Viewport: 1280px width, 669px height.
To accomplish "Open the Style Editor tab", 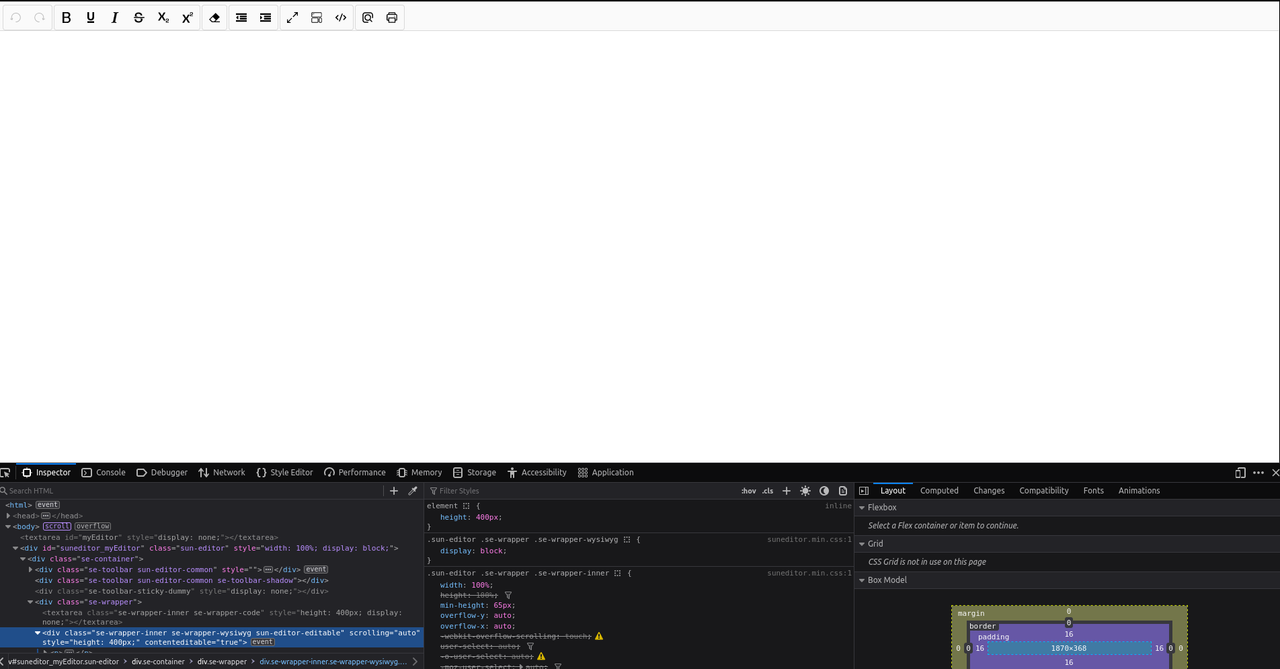I will 285,472.
